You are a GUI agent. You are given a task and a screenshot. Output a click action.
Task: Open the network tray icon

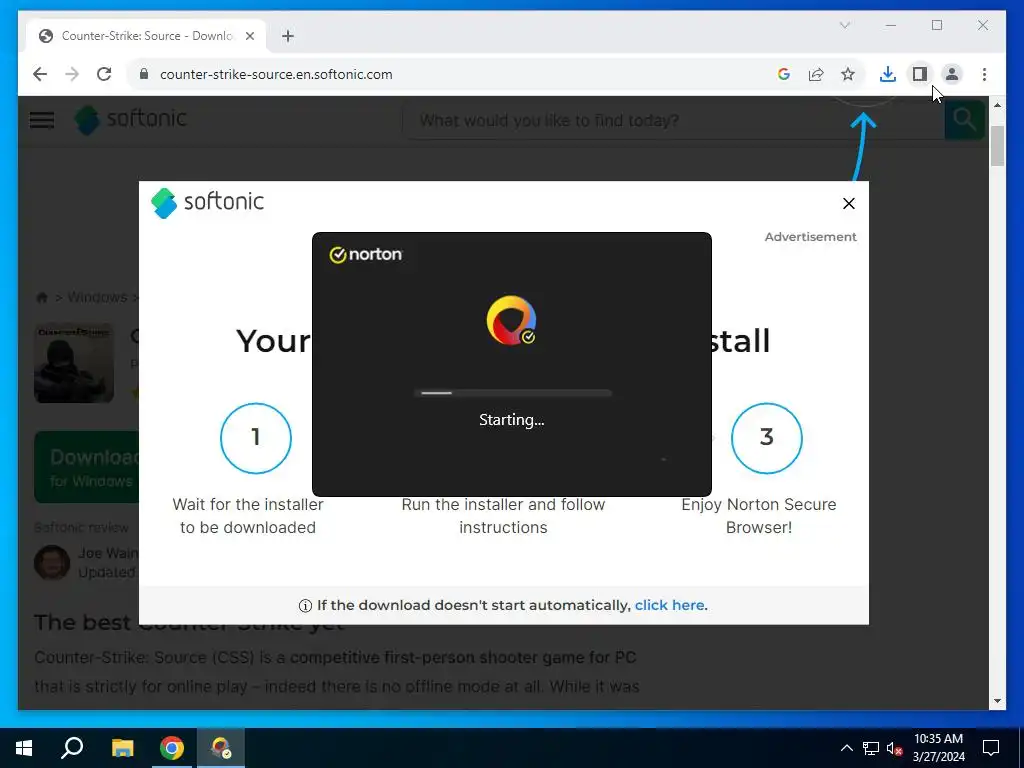coord(871,748)
